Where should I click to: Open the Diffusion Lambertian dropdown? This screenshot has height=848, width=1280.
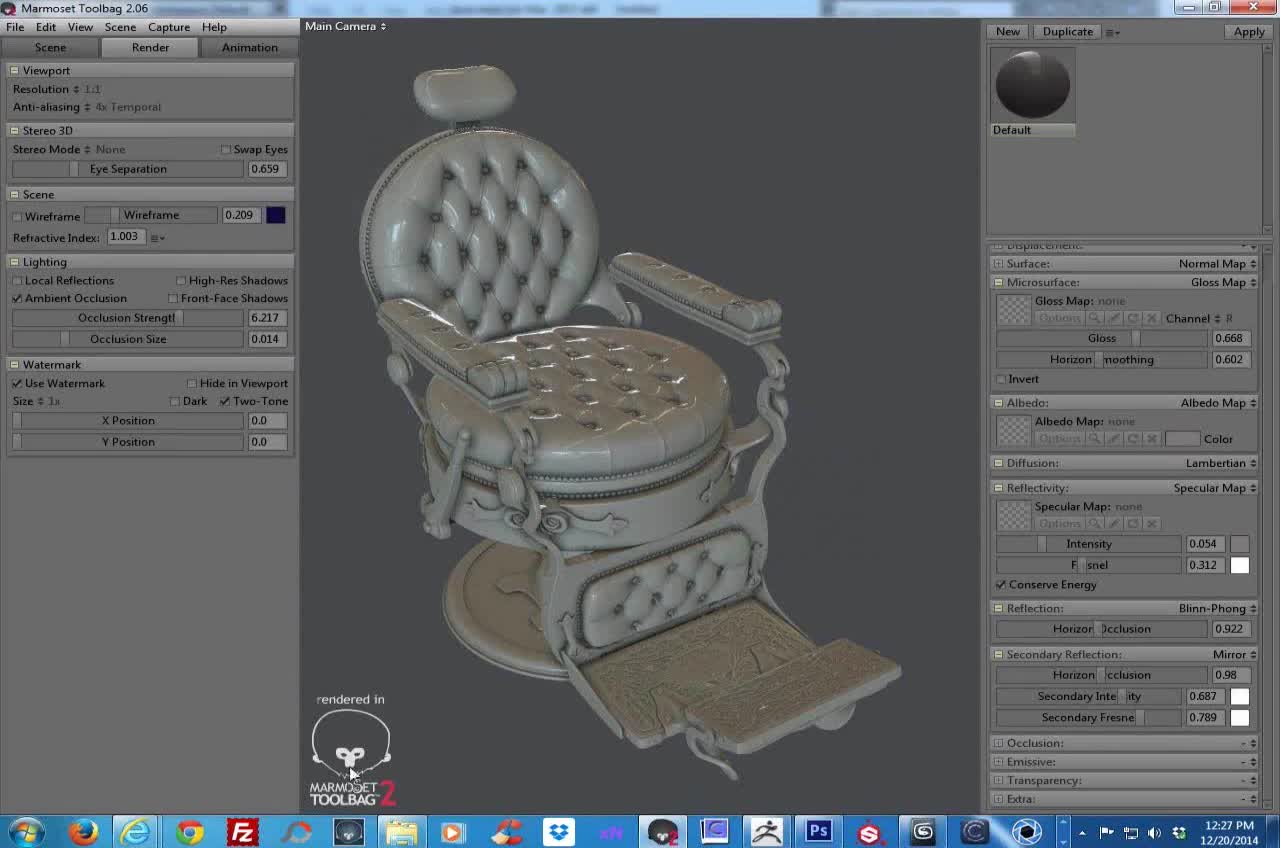pyautogui.click(x=1221, y=464)
